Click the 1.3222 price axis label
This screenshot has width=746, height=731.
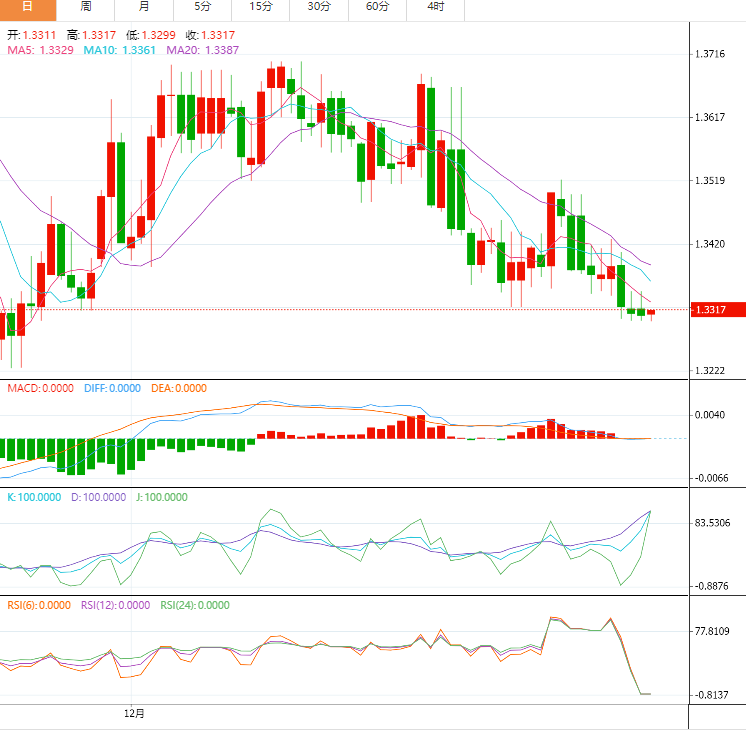pyautogui.click(x=710, y=371)
